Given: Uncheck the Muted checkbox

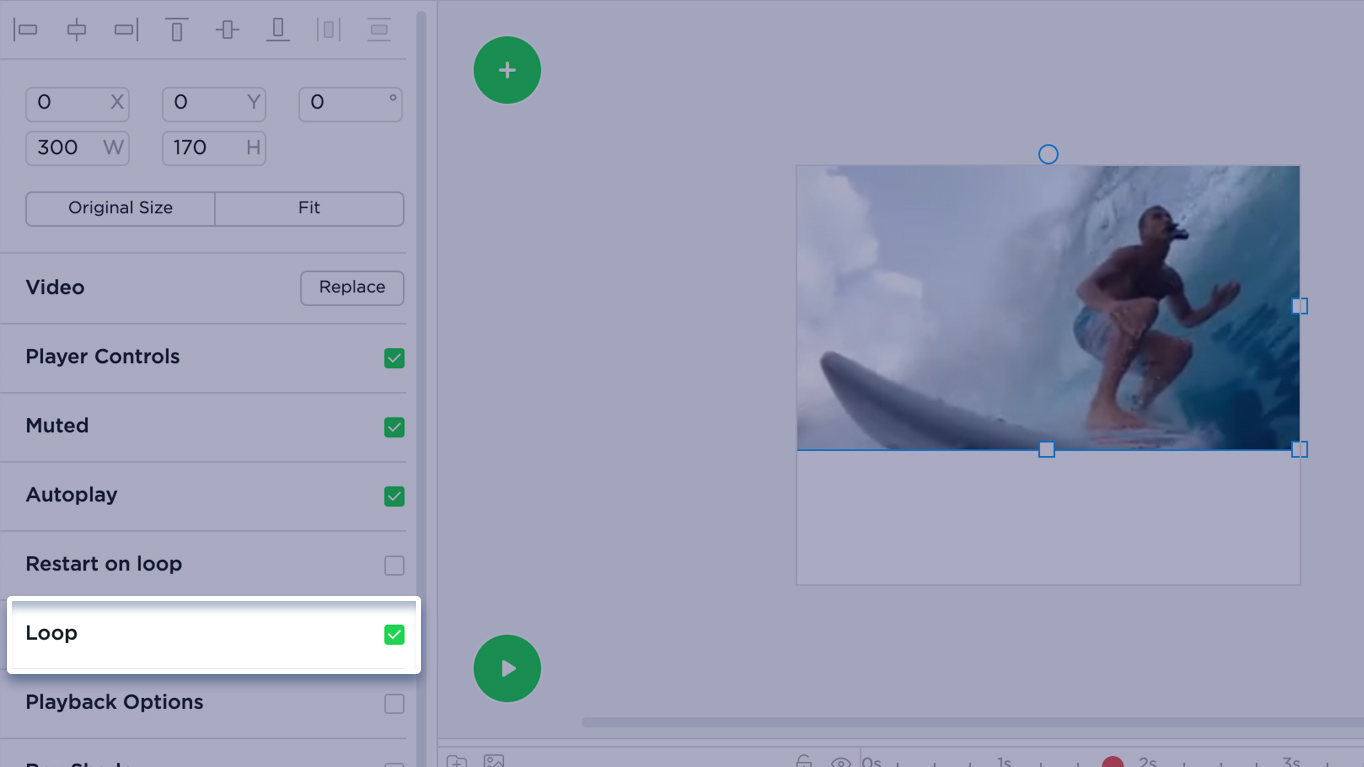Looking at the screenshot, I should point(394,427).
